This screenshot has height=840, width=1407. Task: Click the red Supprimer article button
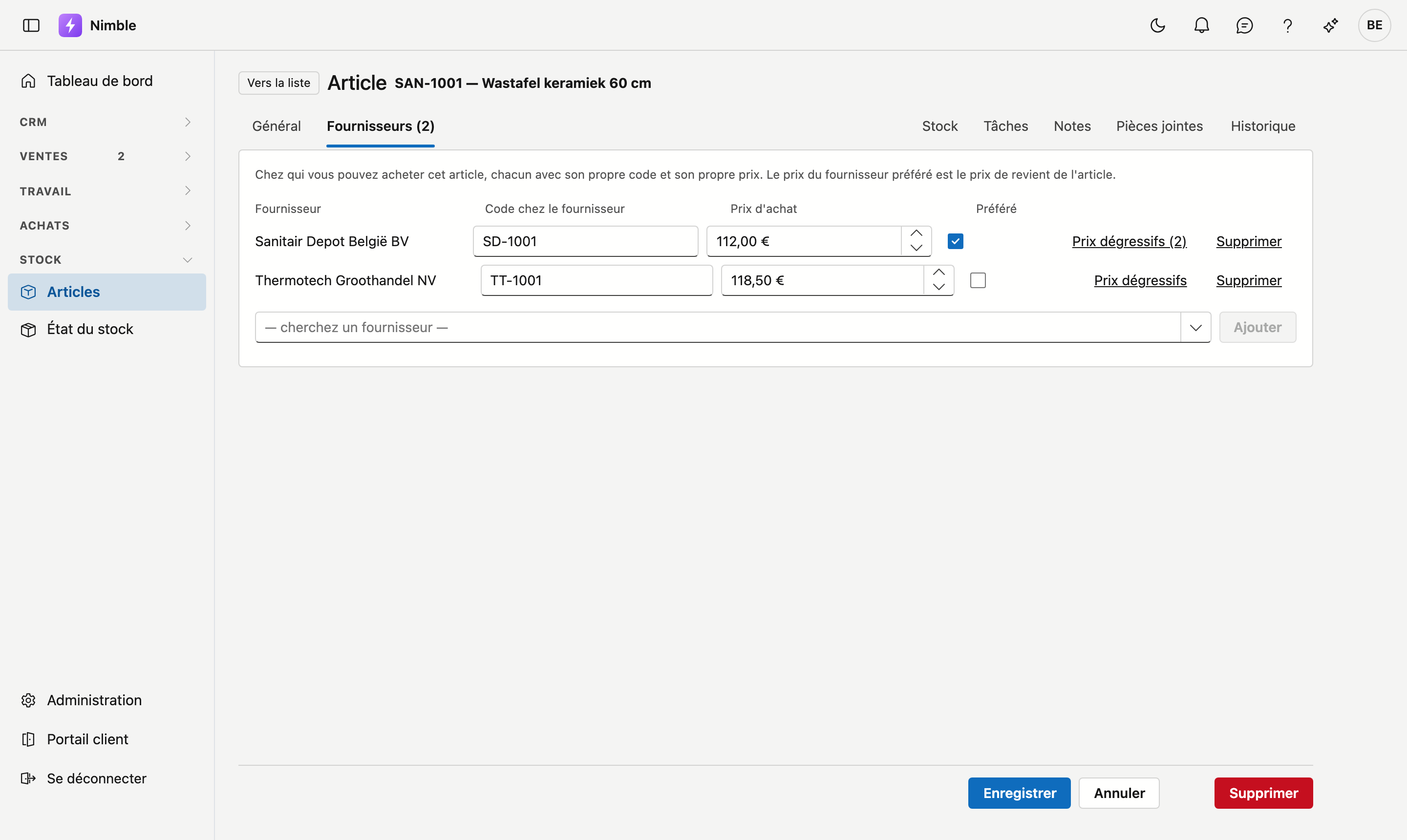click(x=1263, y=793)
